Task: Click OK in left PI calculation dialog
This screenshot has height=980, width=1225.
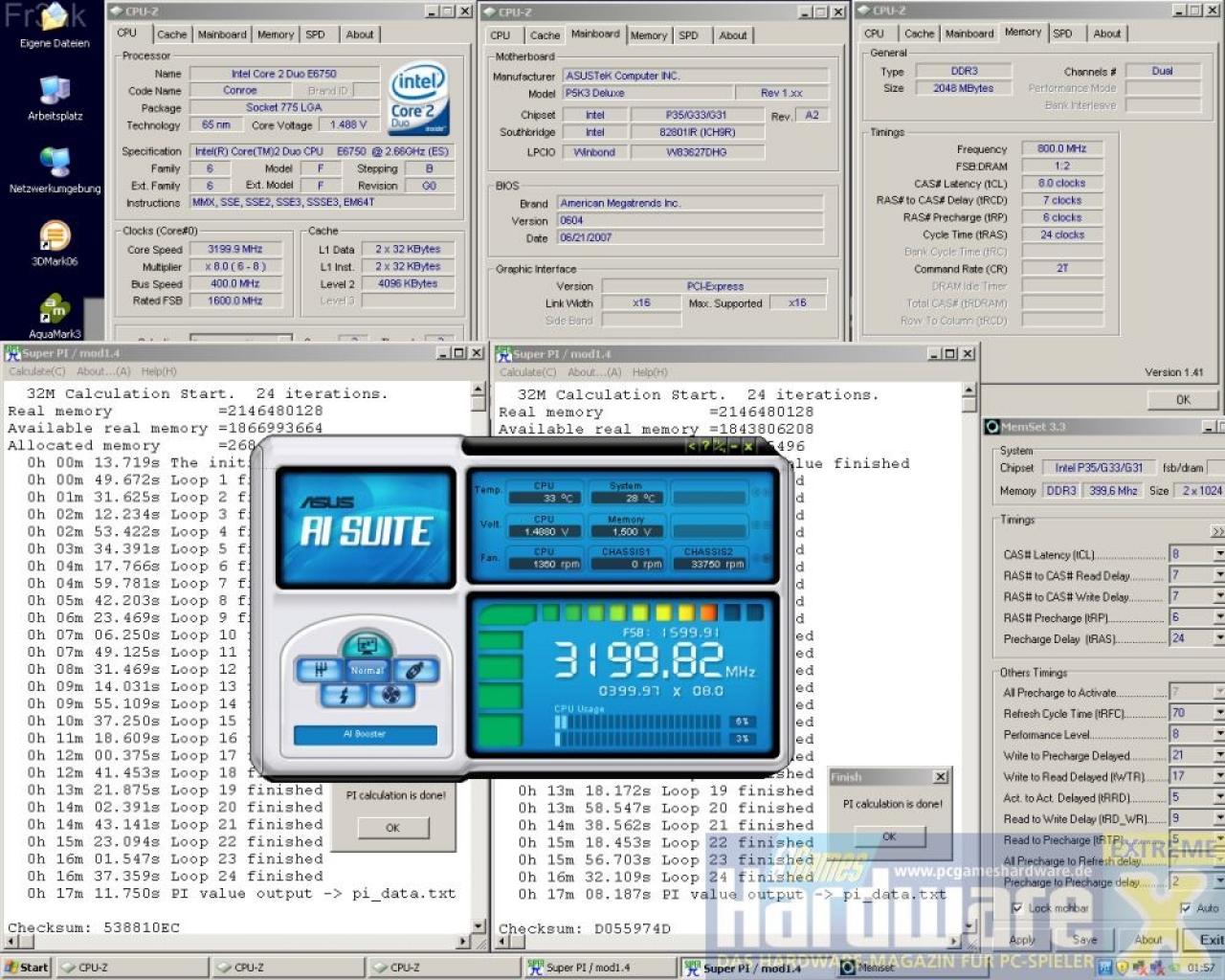Action: 392,828
